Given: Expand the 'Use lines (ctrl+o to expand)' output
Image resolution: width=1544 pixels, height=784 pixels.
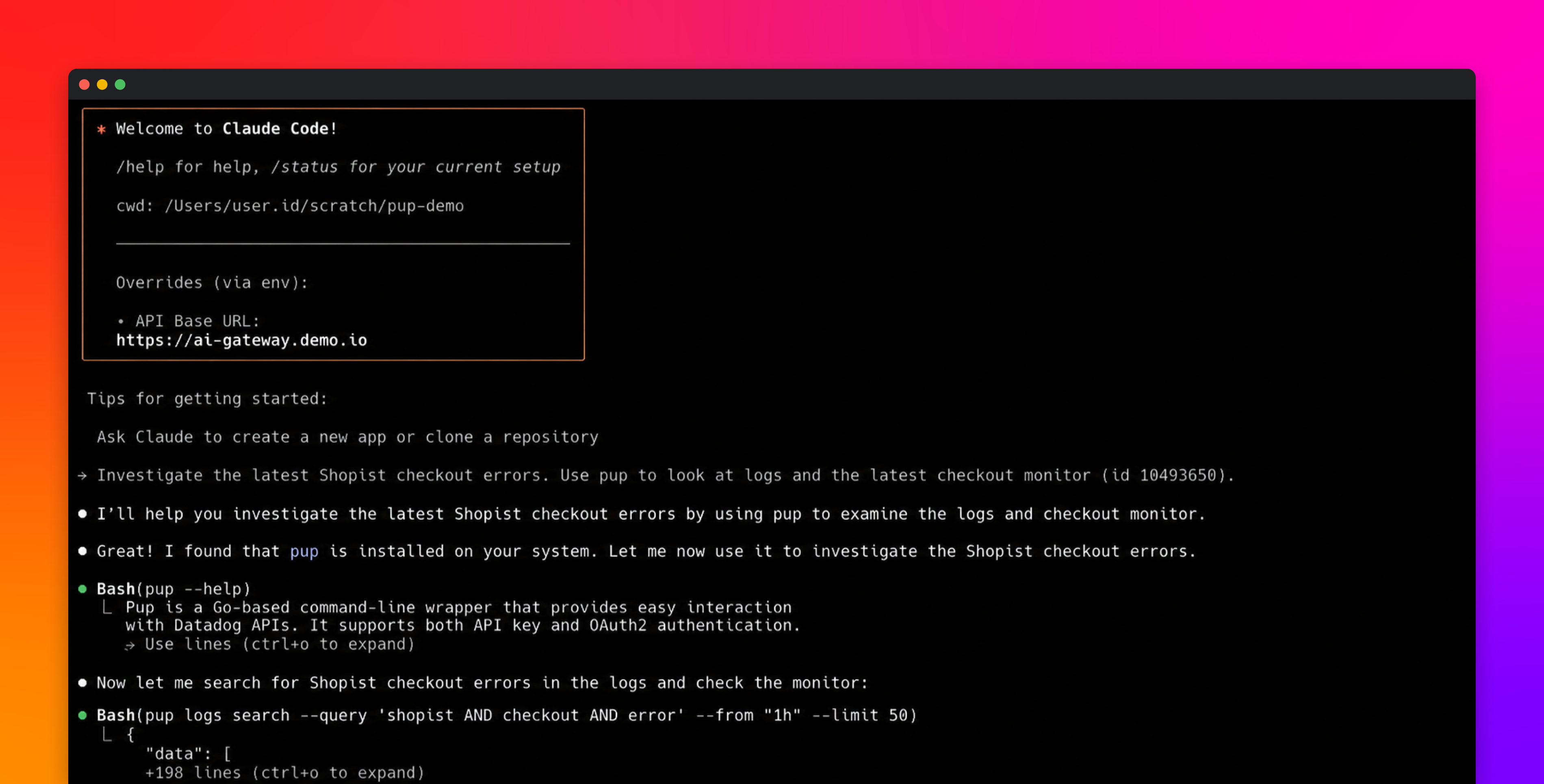Looking at the screenshot, I should coord(270,644).
